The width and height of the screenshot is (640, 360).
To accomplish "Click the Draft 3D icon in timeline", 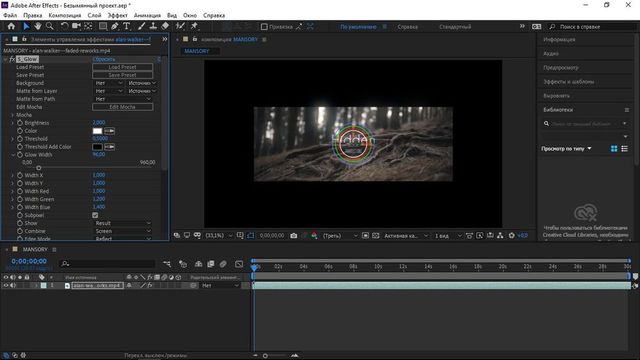I will click(x=183, y=264).
